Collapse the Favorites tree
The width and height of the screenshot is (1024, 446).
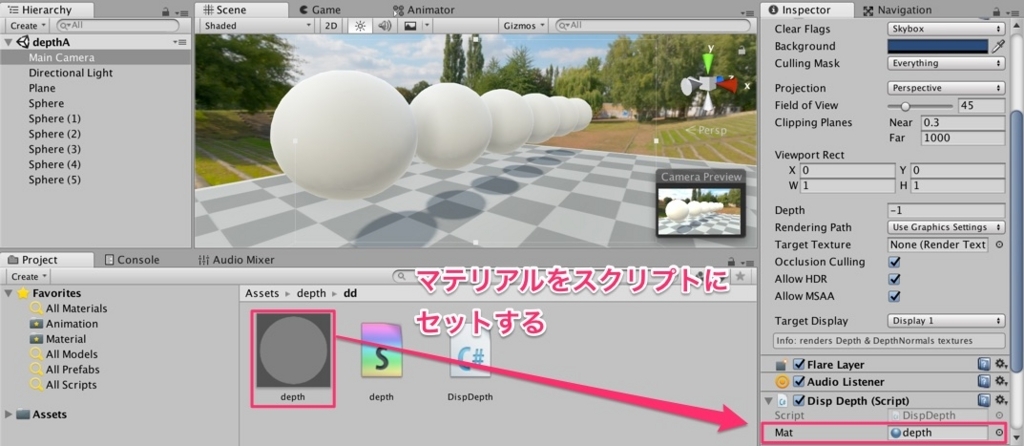[x=8, y=293]
